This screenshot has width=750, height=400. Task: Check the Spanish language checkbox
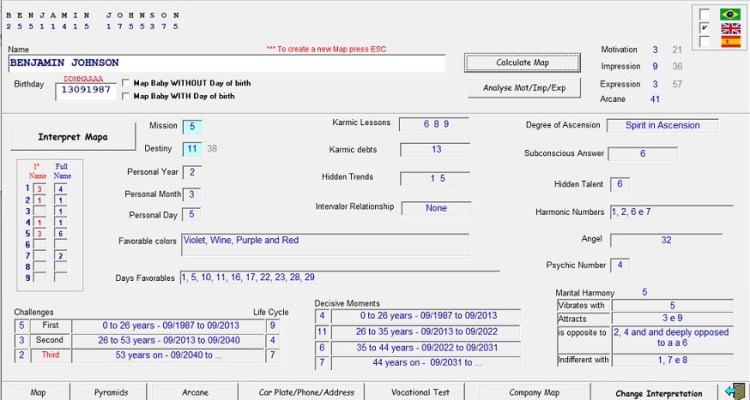(x=706, y=43)
